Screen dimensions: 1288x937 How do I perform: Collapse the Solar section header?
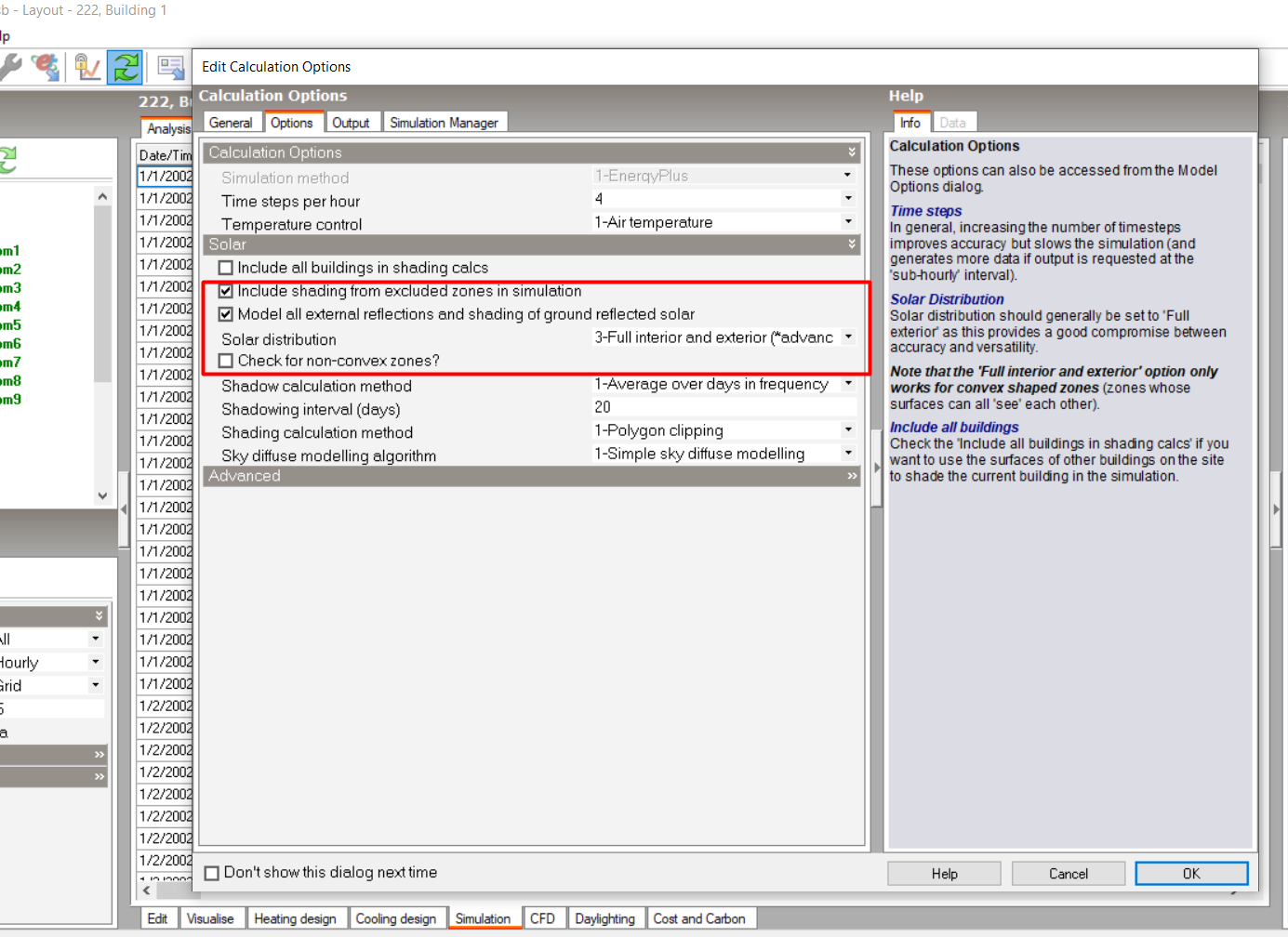(x=532, y=244)
